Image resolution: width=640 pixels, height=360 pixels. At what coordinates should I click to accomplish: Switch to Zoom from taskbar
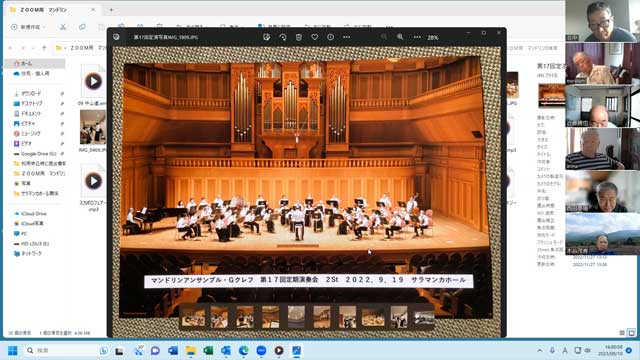click(261, 351)
